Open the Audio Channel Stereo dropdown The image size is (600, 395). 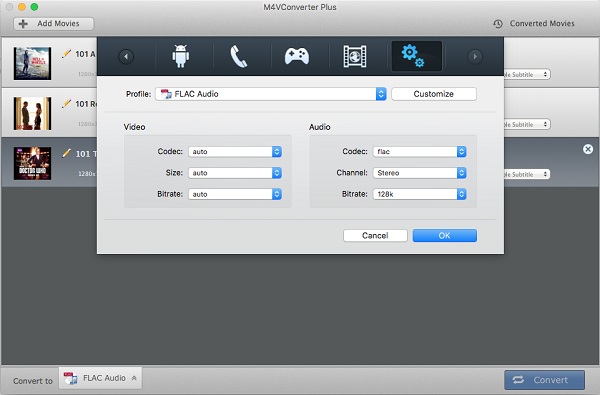point(420,173)
